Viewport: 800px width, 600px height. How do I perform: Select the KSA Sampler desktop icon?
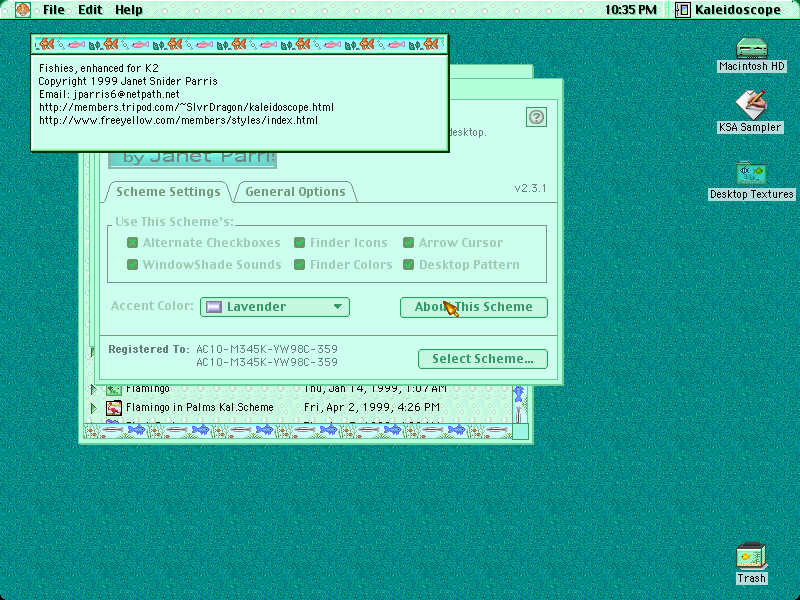(x=751, y=105)
